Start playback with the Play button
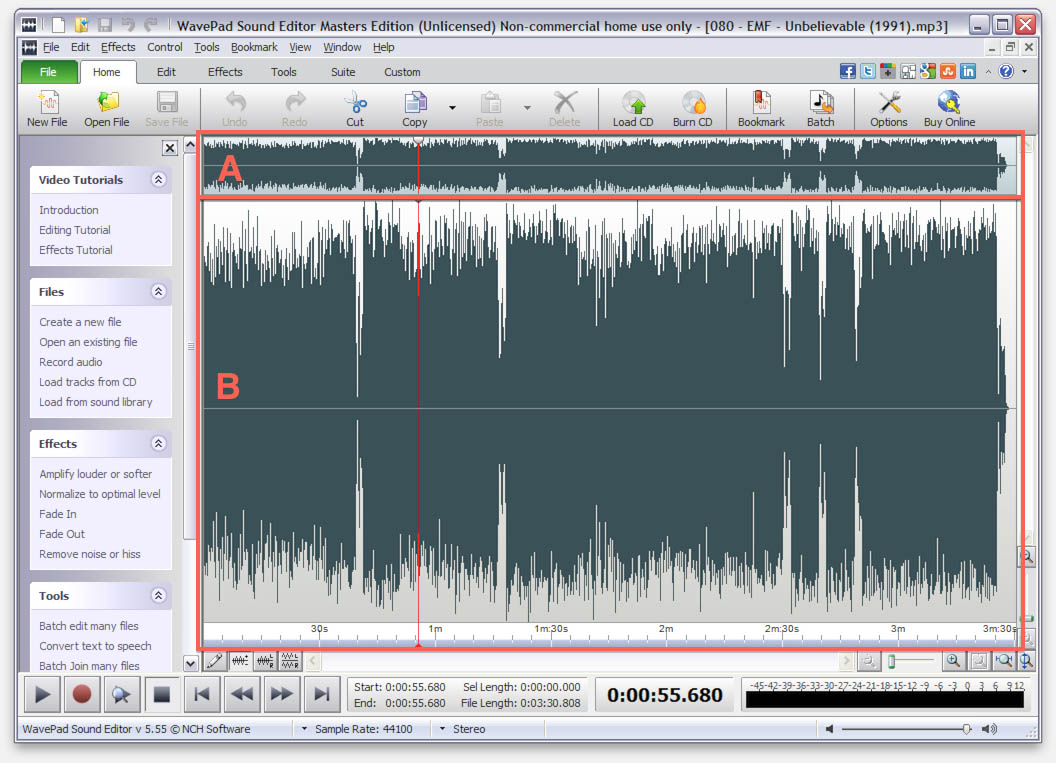This screenshot has width=1056, height=763. click(42, 694)
